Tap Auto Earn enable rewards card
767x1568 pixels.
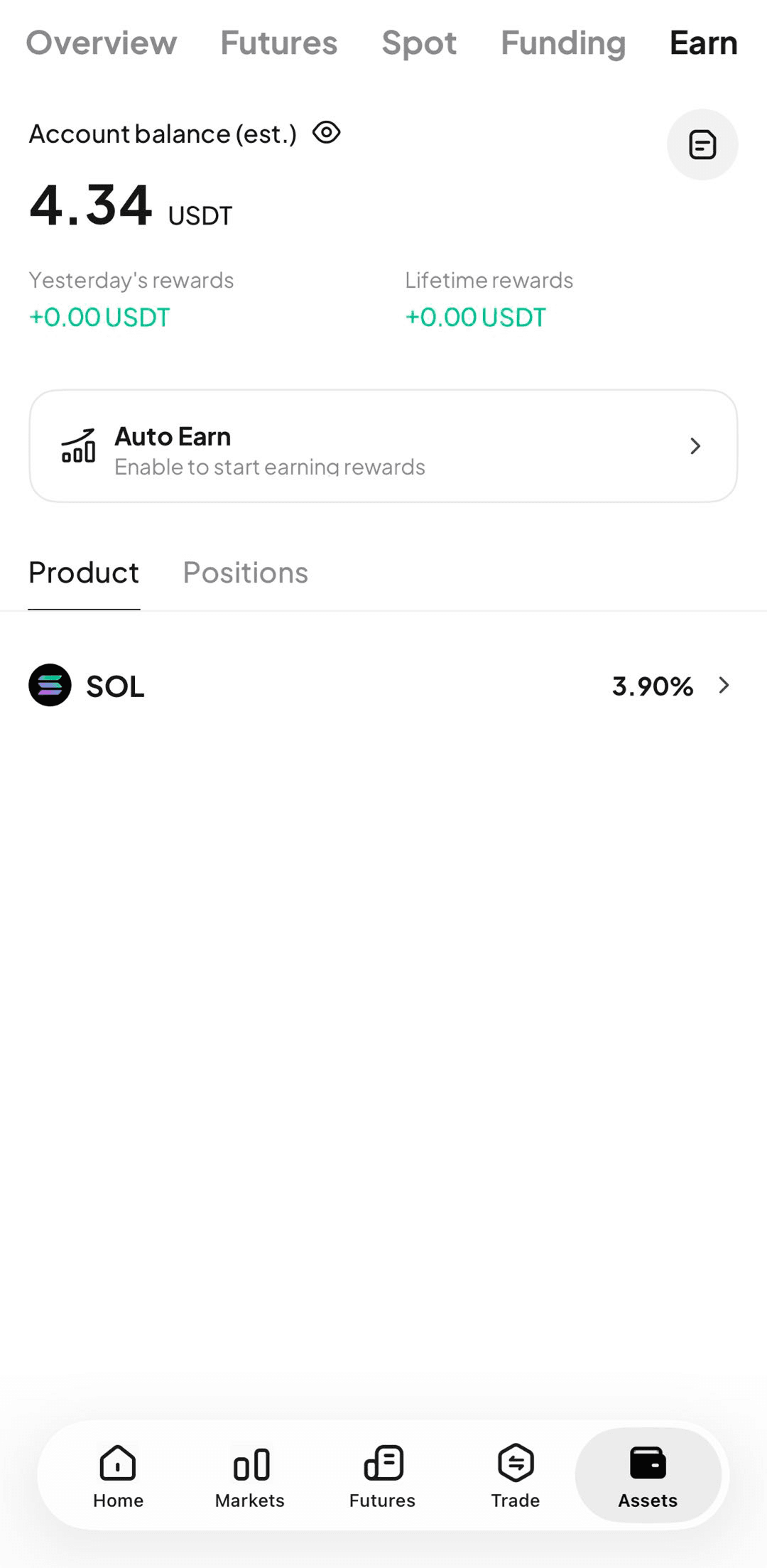click(383, 446)
